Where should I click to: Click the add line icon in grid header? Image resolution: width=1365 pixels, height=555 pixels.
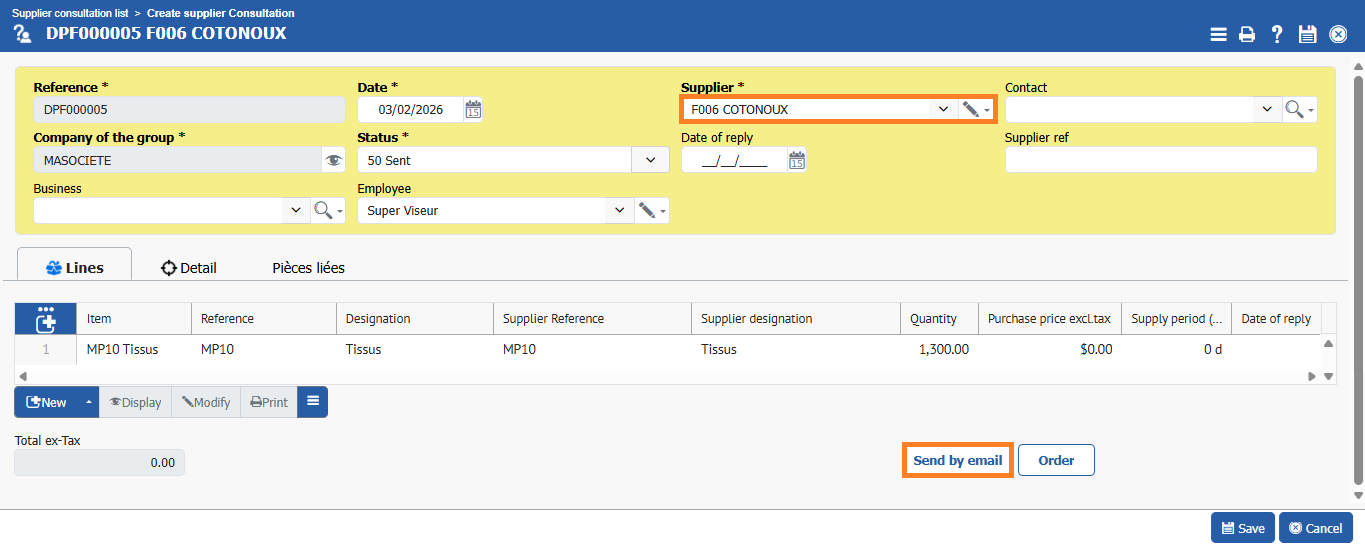(x=45, y=319)
